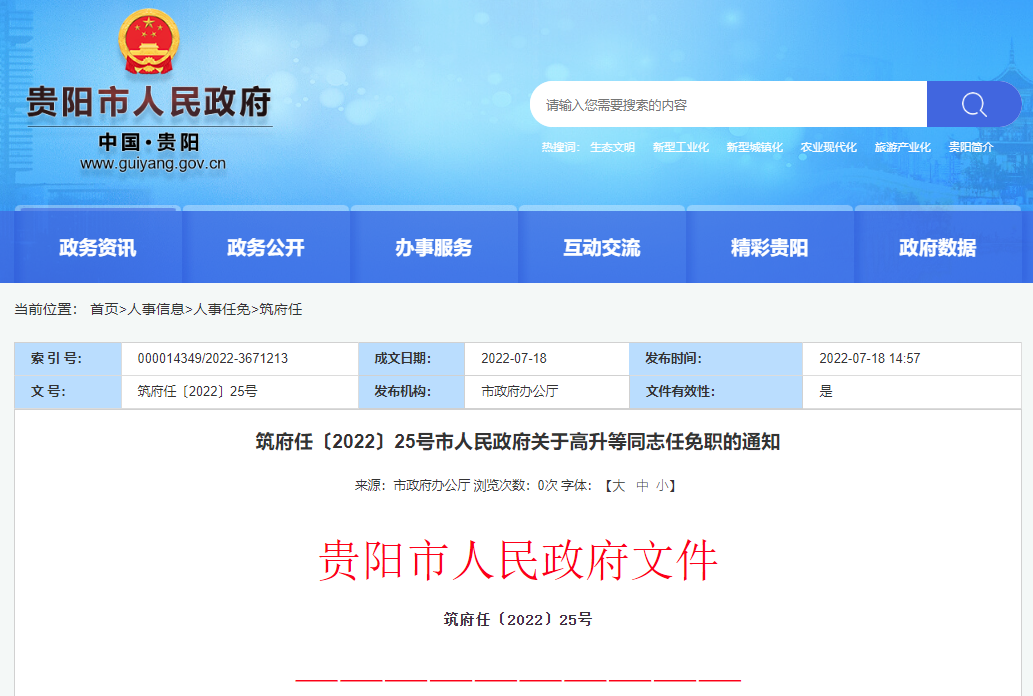The height and width of the screenshot is (696, 1033).
Task: Open the 政务公开 navigation tab
Action: pos(266,248)
